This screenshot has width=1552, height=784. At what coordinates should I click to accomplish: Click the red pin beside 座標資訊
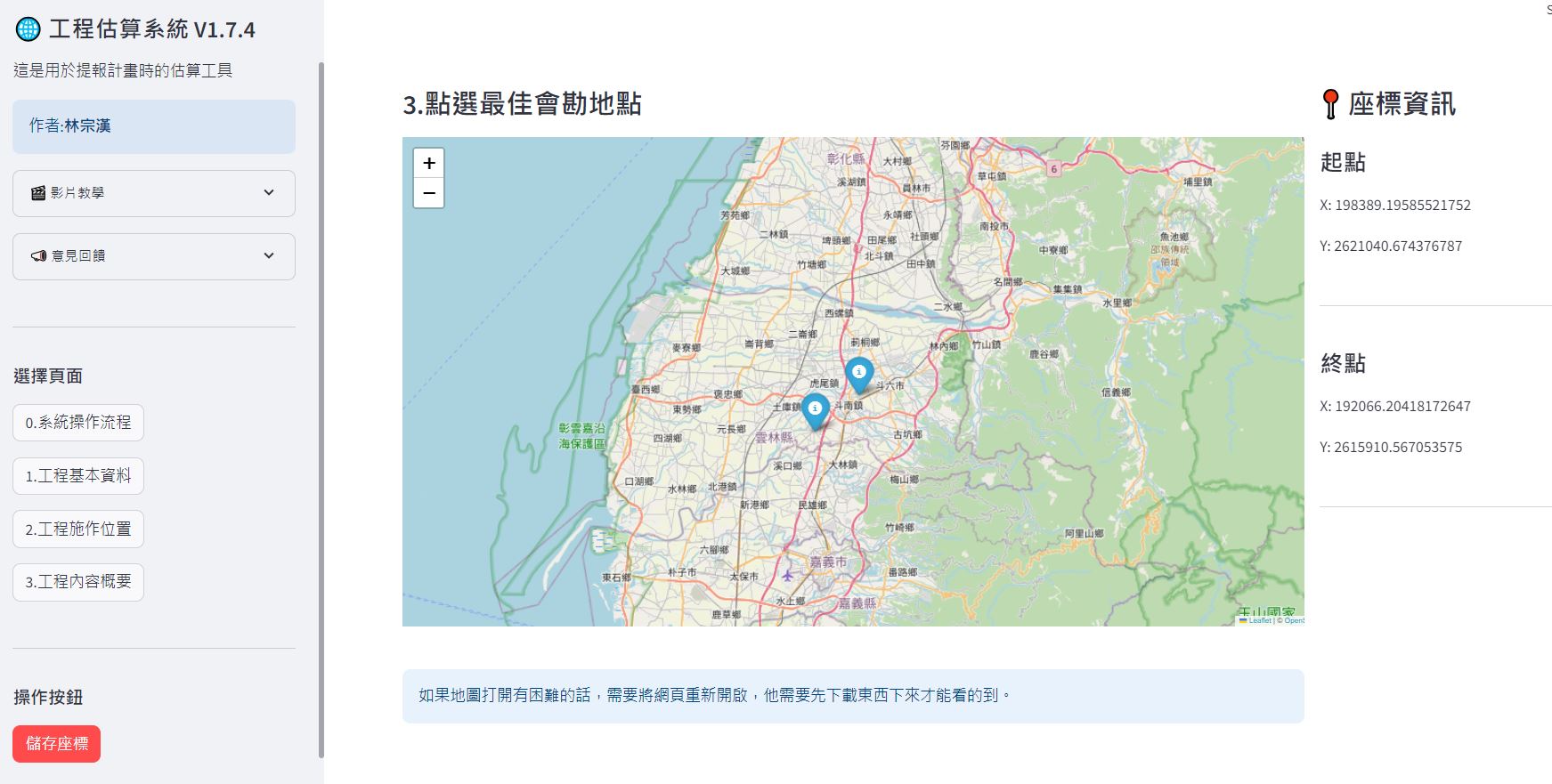tap(1330, 104)
